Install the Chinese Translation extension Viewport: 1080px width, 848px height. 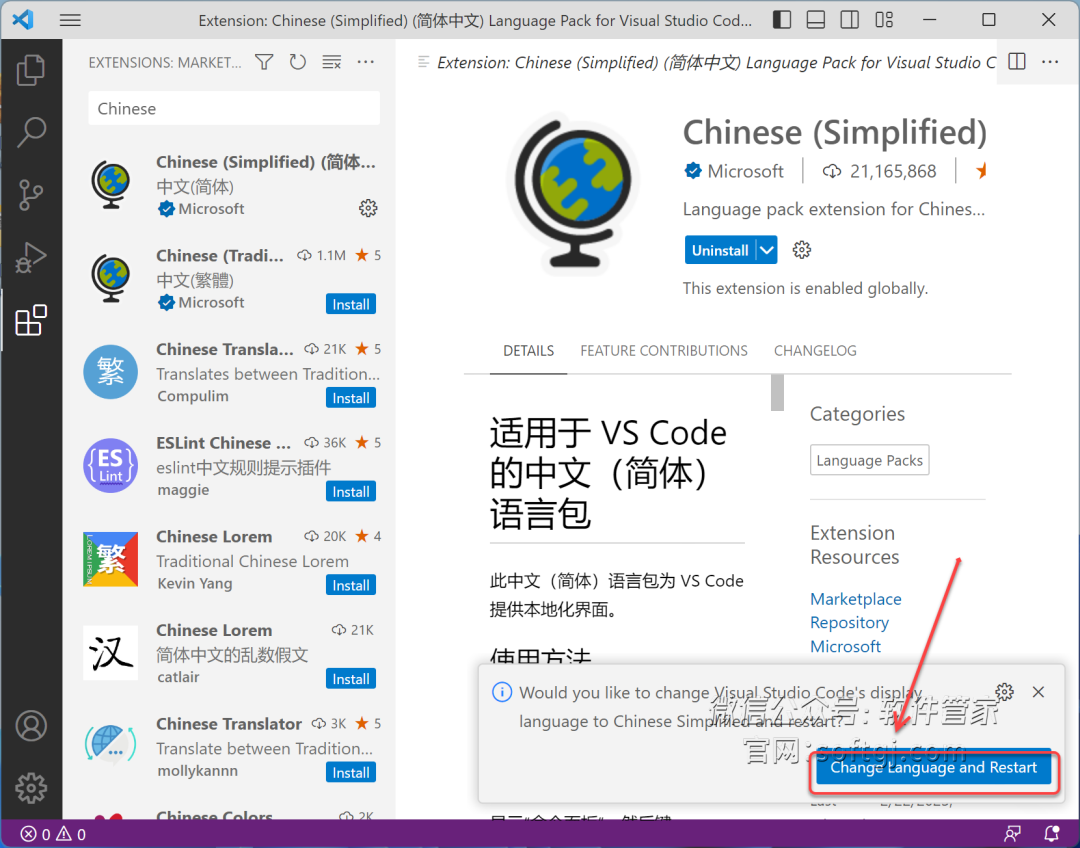(351, 398)
